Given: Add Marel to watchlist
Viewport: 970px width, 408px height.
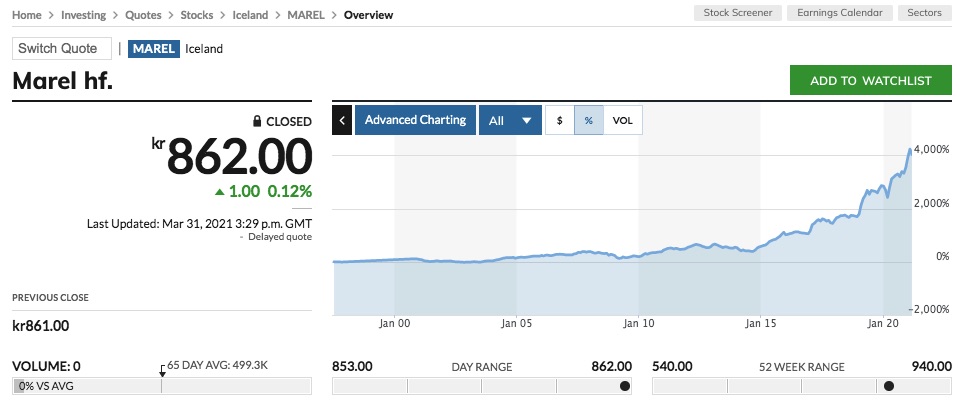Looking at the screenshot, I should click(x=870, y=81).
